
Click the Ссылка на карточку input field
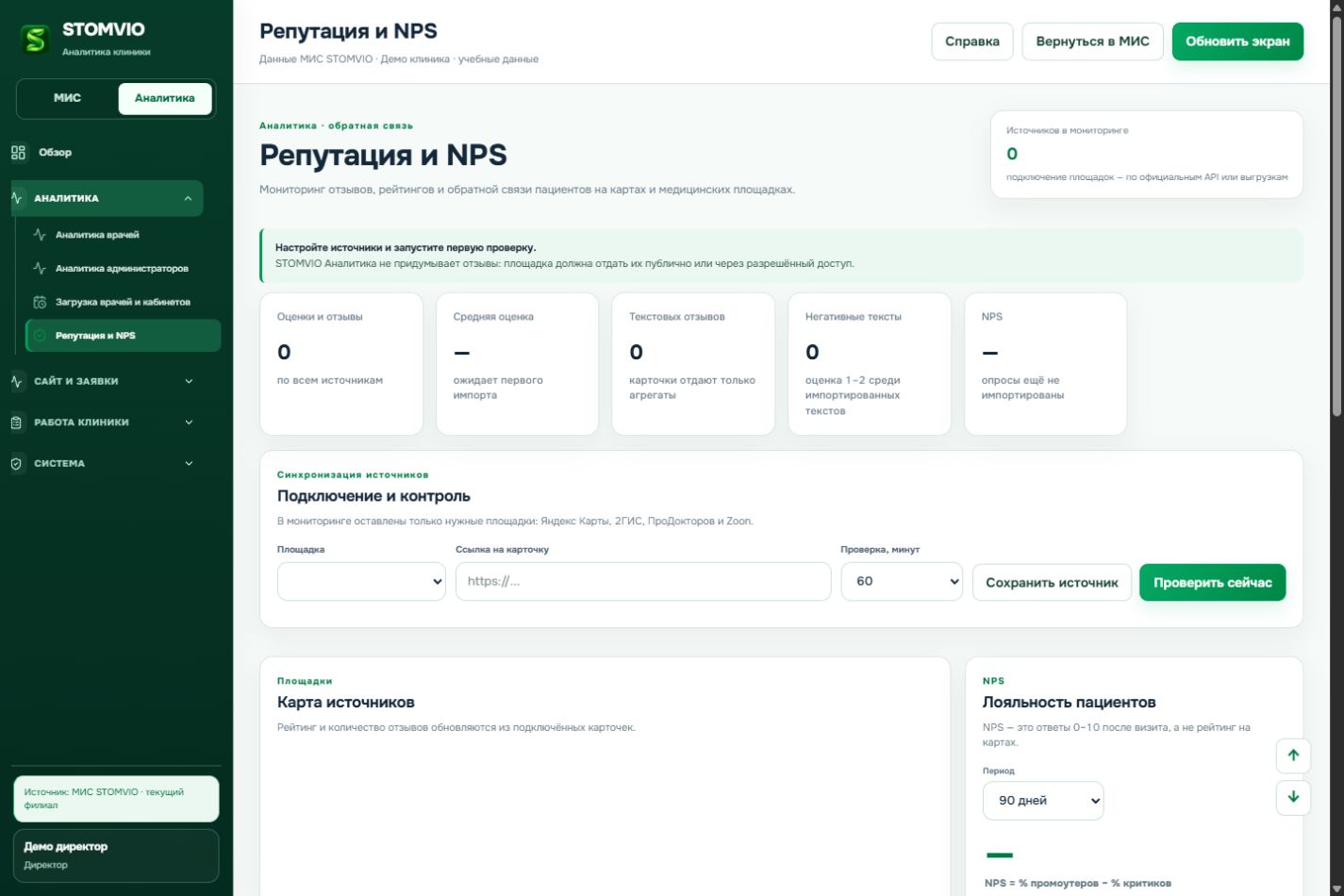(x=643, y=582)
